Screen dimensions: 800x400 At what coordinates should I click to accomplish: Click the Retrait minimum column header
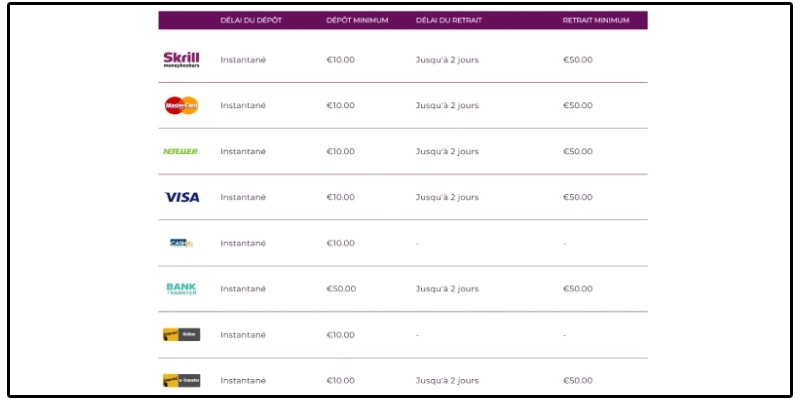point(596,20)
